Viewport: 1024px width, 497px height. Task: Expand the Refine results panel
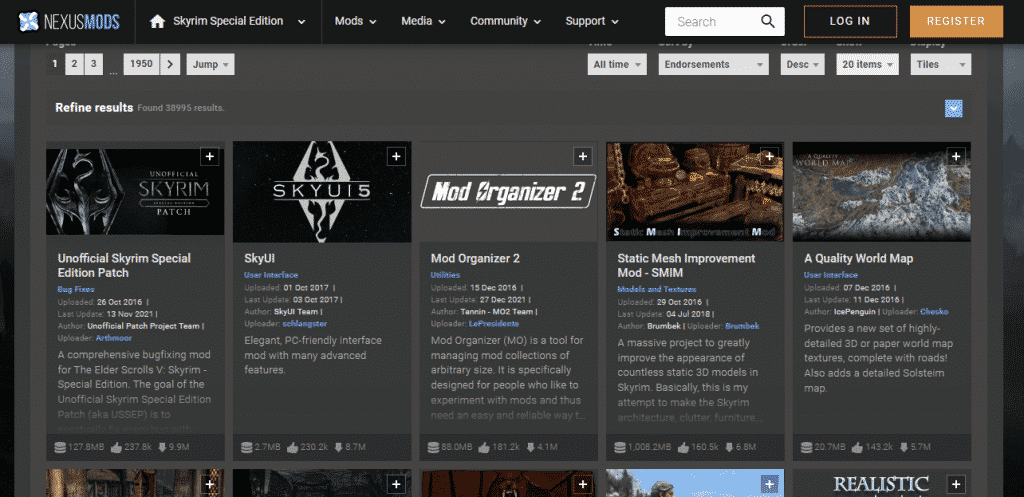tap(953, 108)
